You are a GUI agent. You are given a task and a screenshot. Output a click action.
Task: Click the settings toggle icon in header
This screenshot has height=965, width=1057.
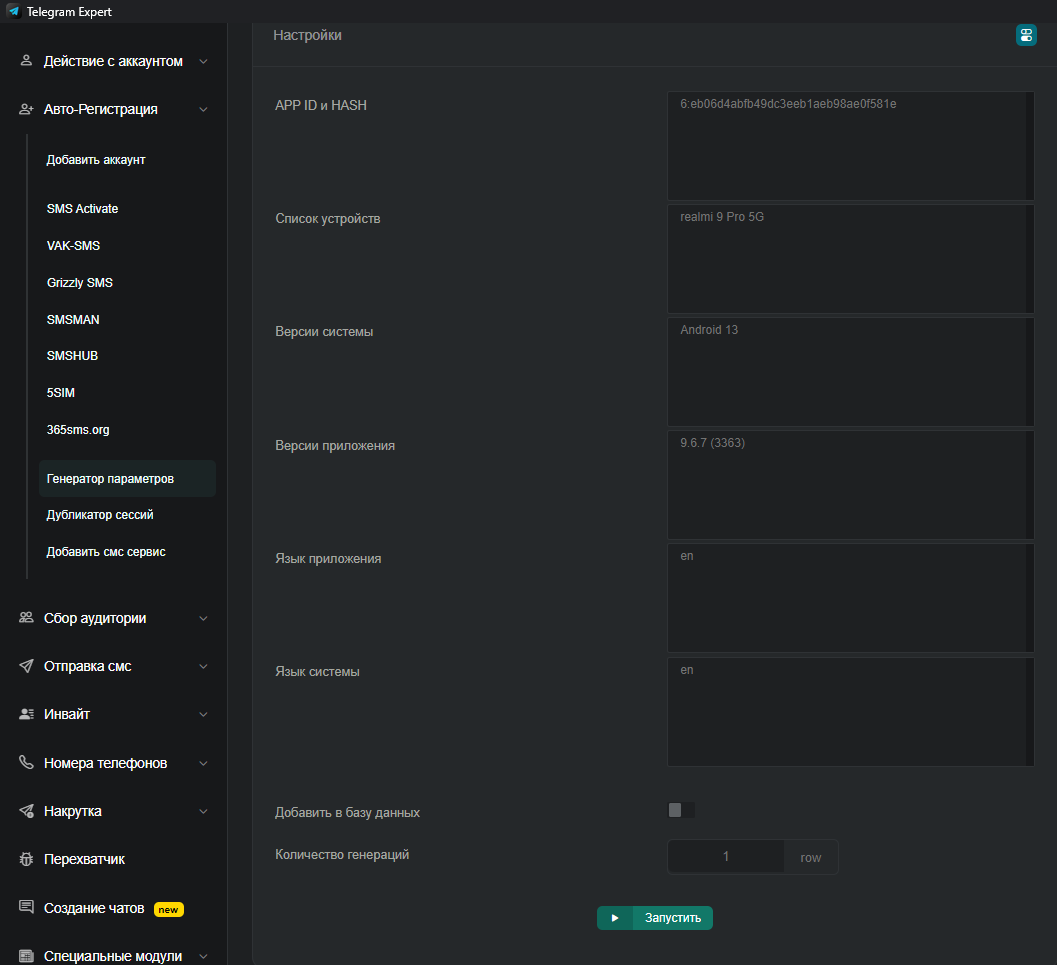click(x=1026, y=35)
